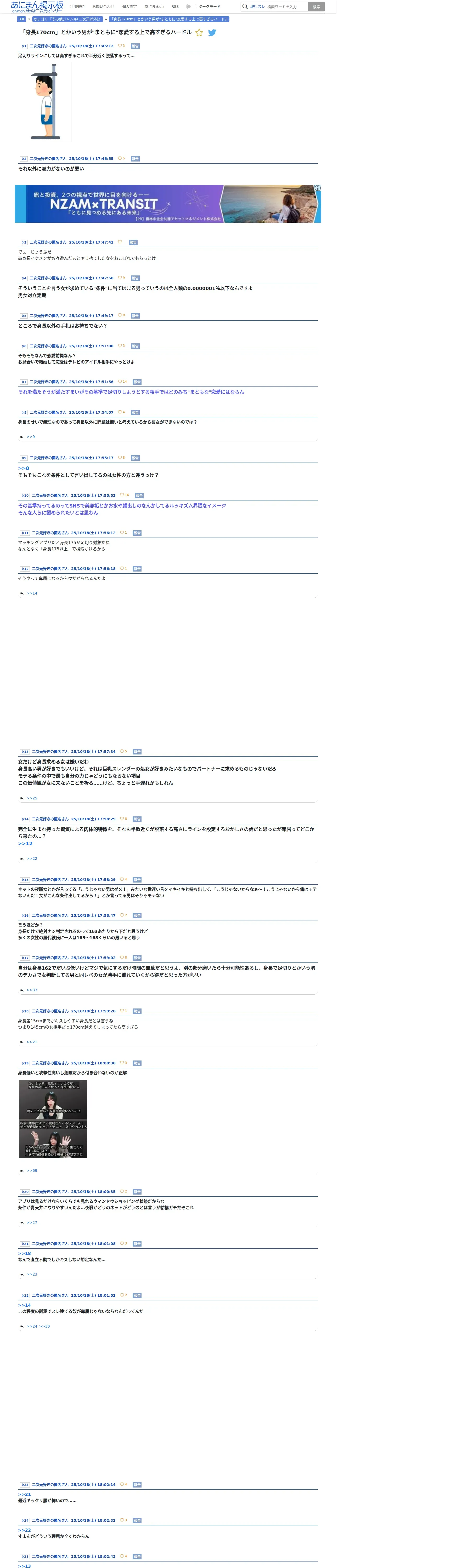Like post 3 with its heart icon
This screenshot has width=474, height=1568.
pyautogui.click(x=120, y=242)
